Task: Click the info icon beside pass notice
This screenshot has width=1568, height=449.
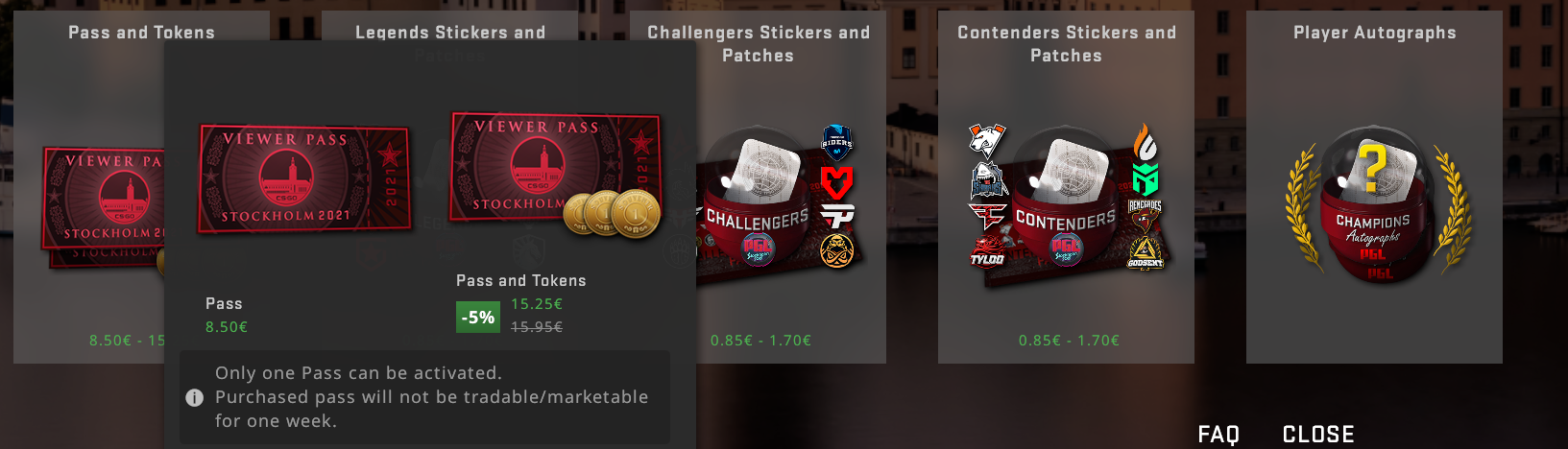Action: click(194, 397)
